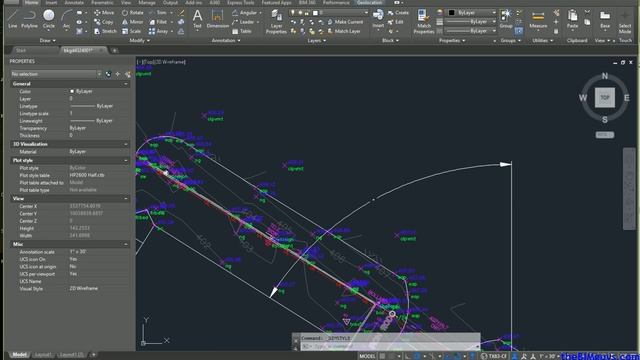Select the Line drawing tool
Screen dimensions: 640x360
(x=13, y=19)
